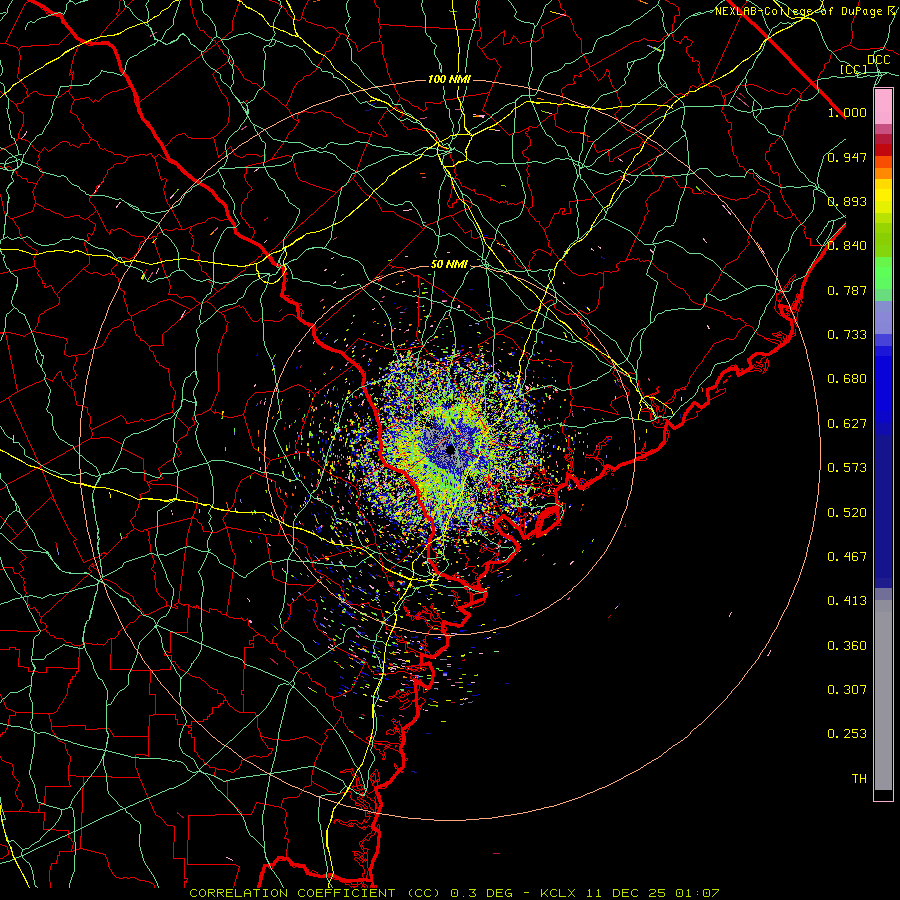The image size is (900, 900).
Task: Click the 0.893 scale value
Action: point(847,201)
